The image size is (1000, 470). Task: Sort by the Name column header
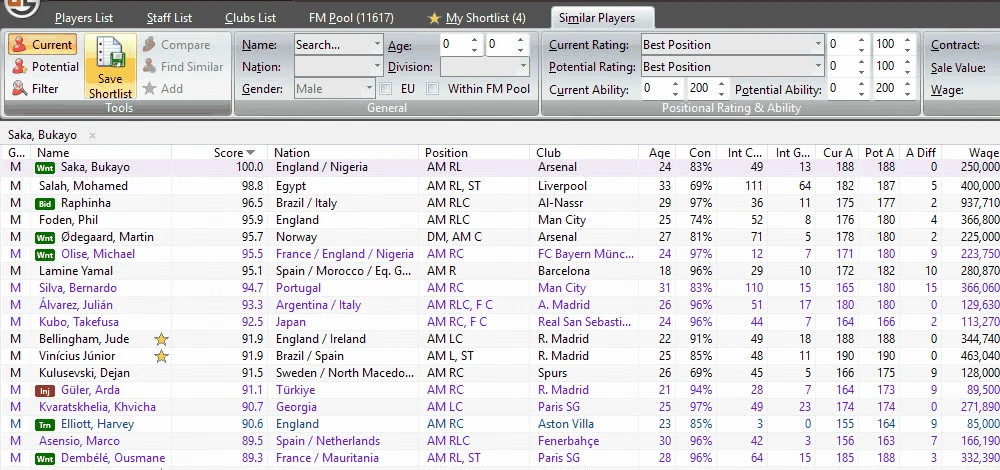101,152
